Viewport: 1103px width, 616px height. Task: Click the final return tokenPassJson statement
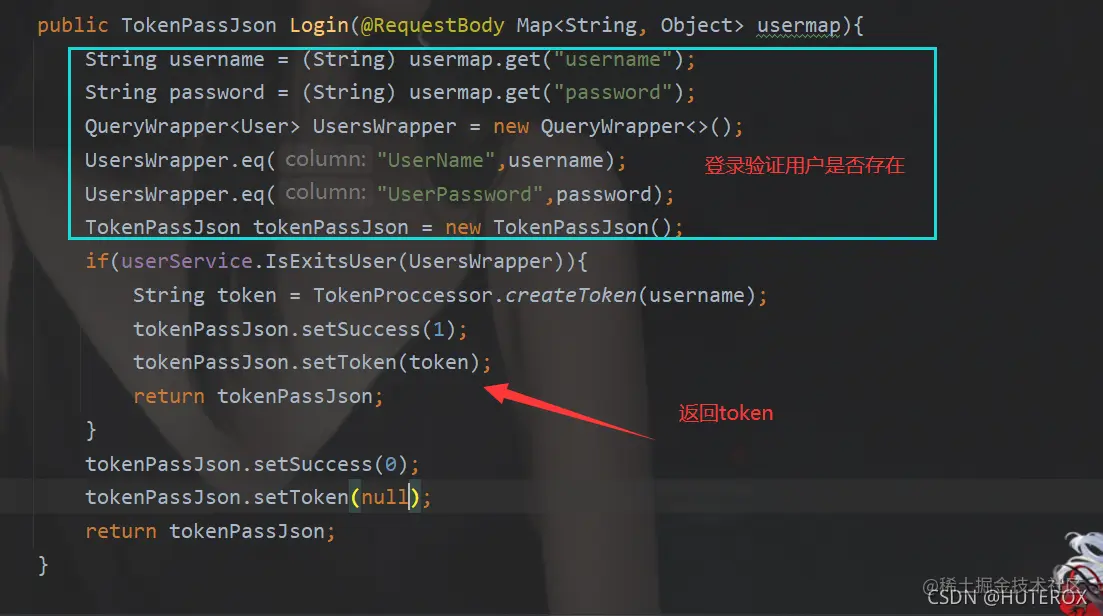pyautogui.click(x=210, y=532)
